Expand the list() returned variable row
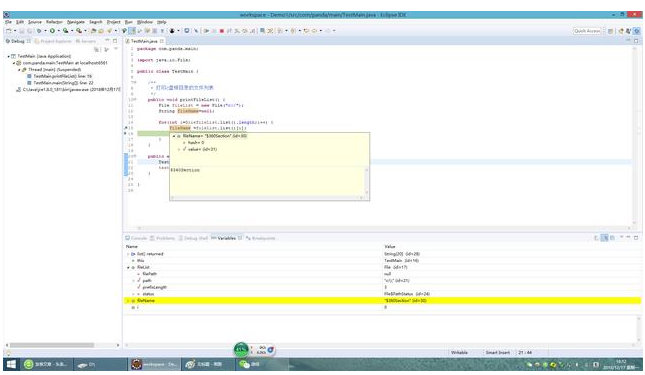645x375 pixels. (x=128, y=254)
